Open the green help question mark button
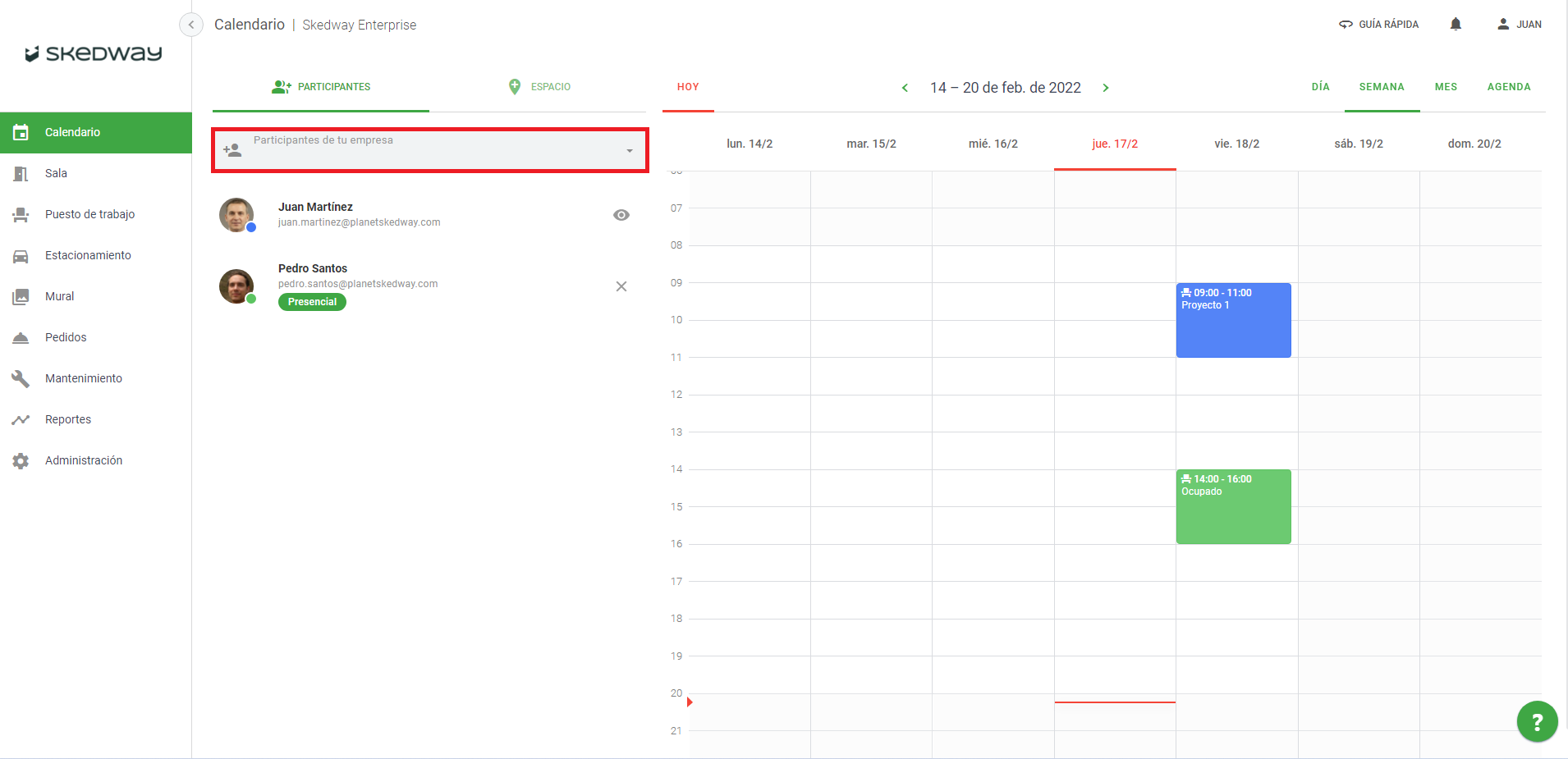1568x759 pixels. point(1537,721)
